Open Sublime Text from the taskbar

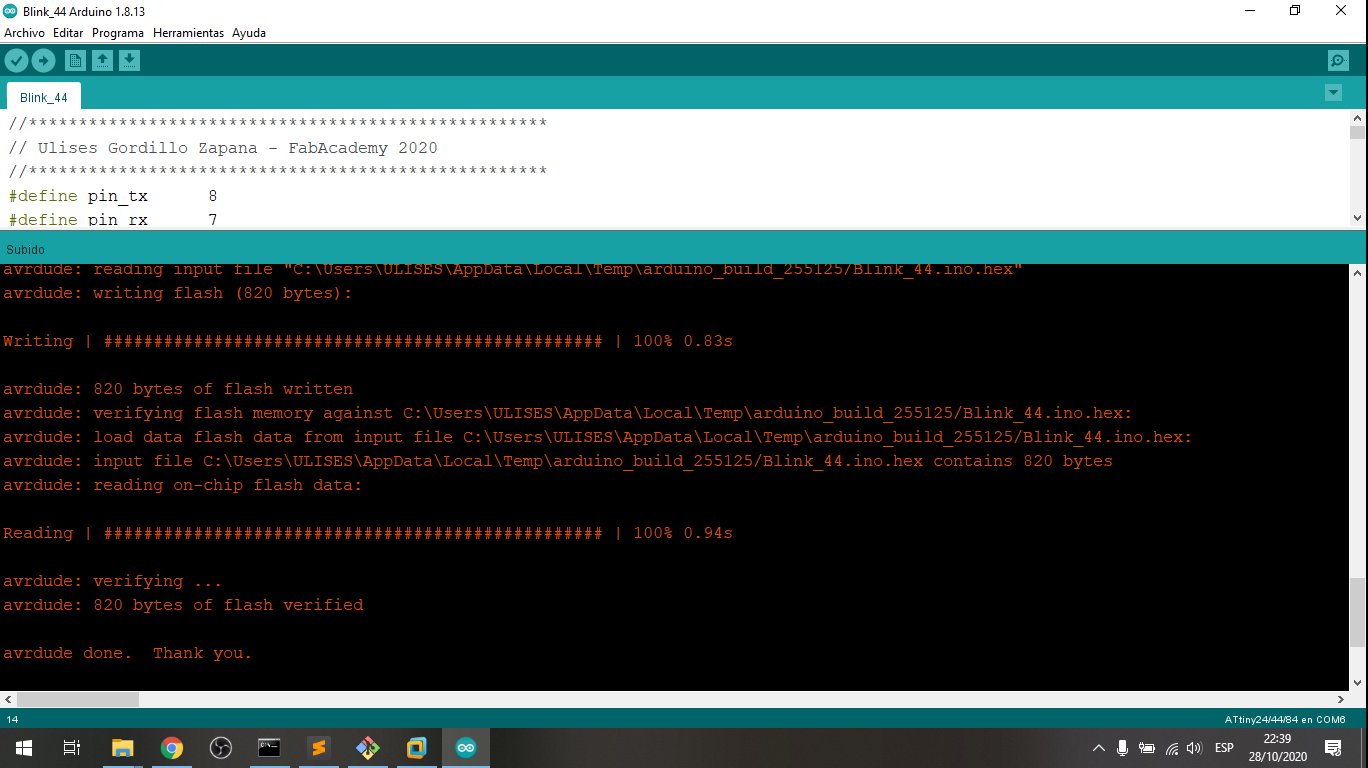tap(318, 748)
